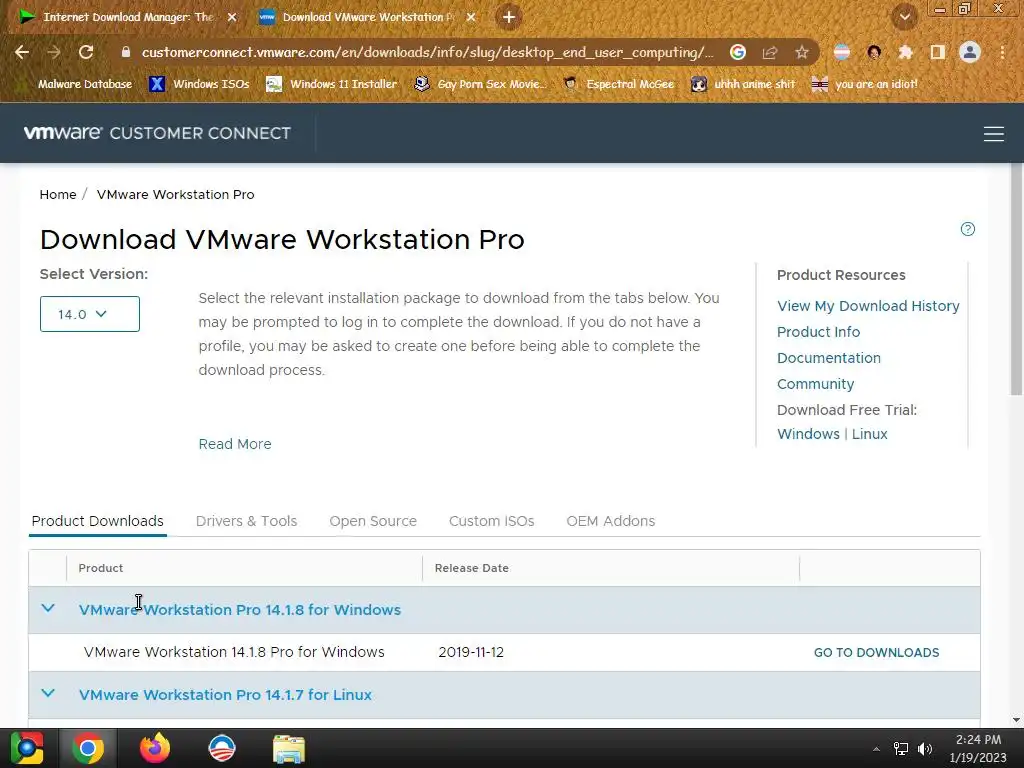This screenshot has height=768, width=1024.
Task: Click the Chrome taskbar icon
Action: pyautogui.click(x=88, y=748)
